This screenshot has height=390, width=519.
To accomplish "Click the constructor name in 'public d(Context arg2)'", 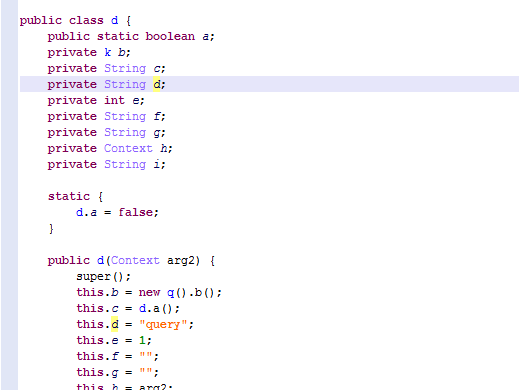I will pyautogui.click(x=100, y=260).
